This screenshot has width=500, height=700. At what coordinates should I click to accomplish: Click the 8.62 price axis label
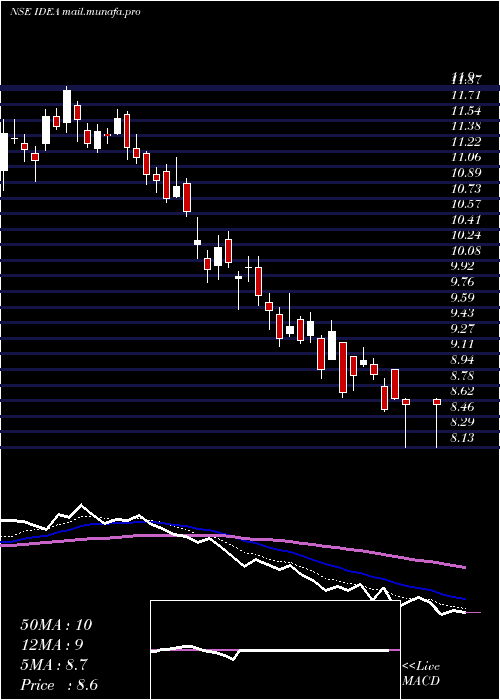pos(463,391)
